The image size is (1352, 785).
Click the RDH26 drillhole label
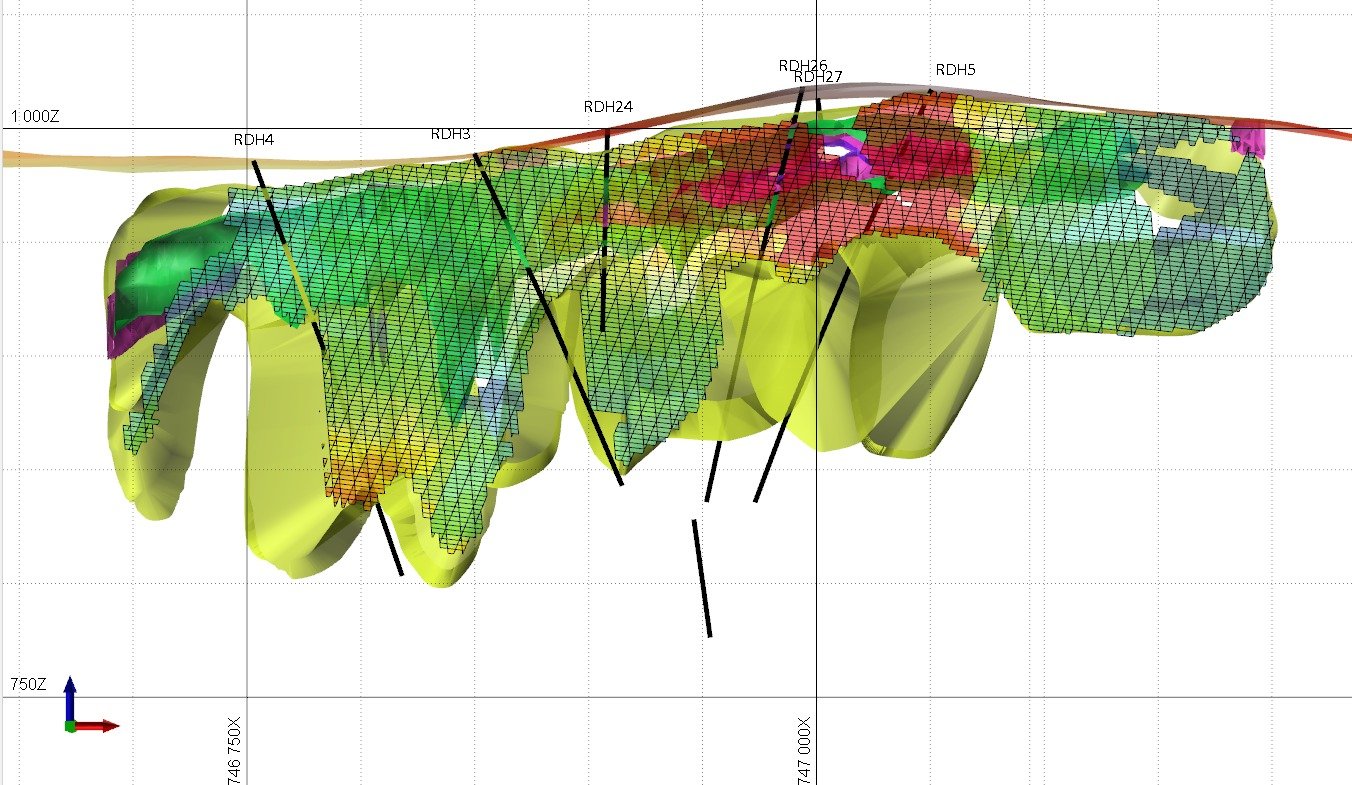(803, 66)
